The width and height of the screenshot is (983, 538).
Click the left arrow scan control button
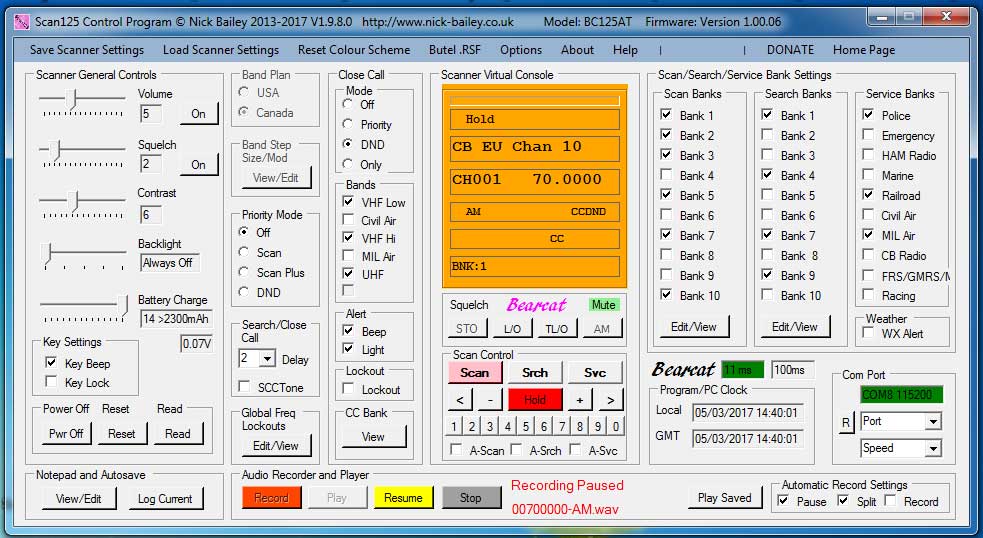[460, 399]
